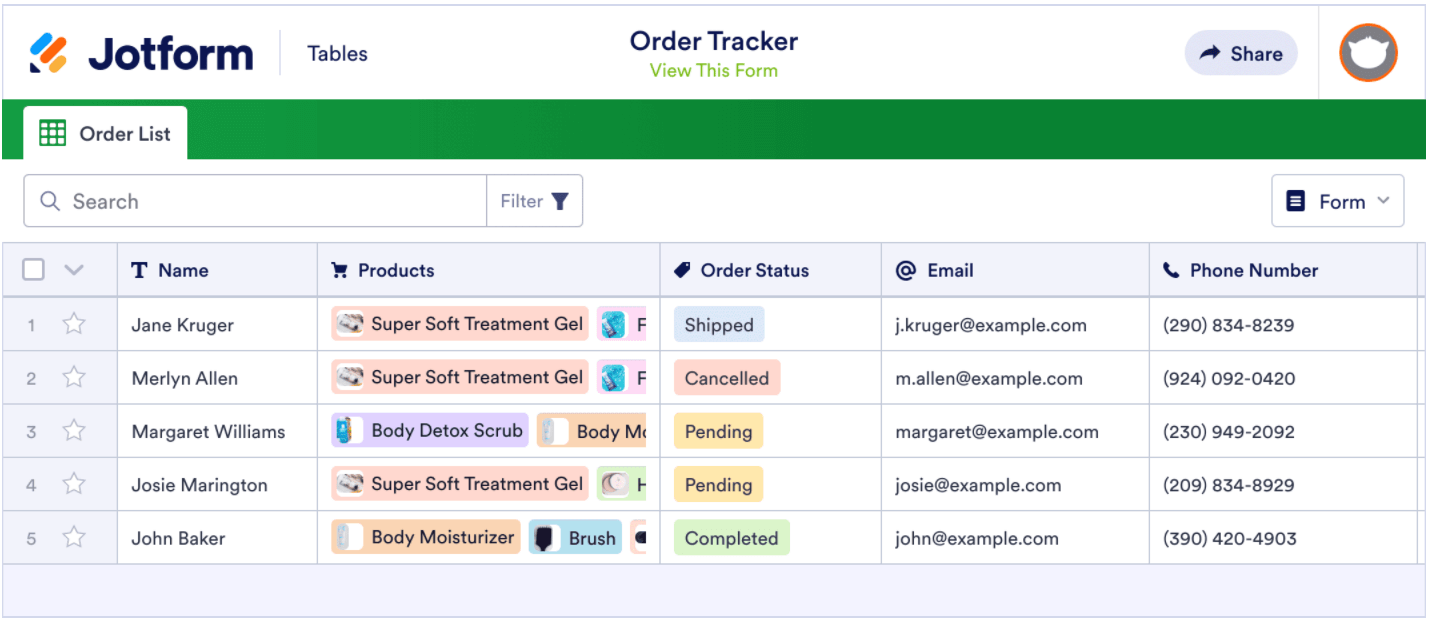Click the Share button
1430x624 pixels.
pos(1241,53)
